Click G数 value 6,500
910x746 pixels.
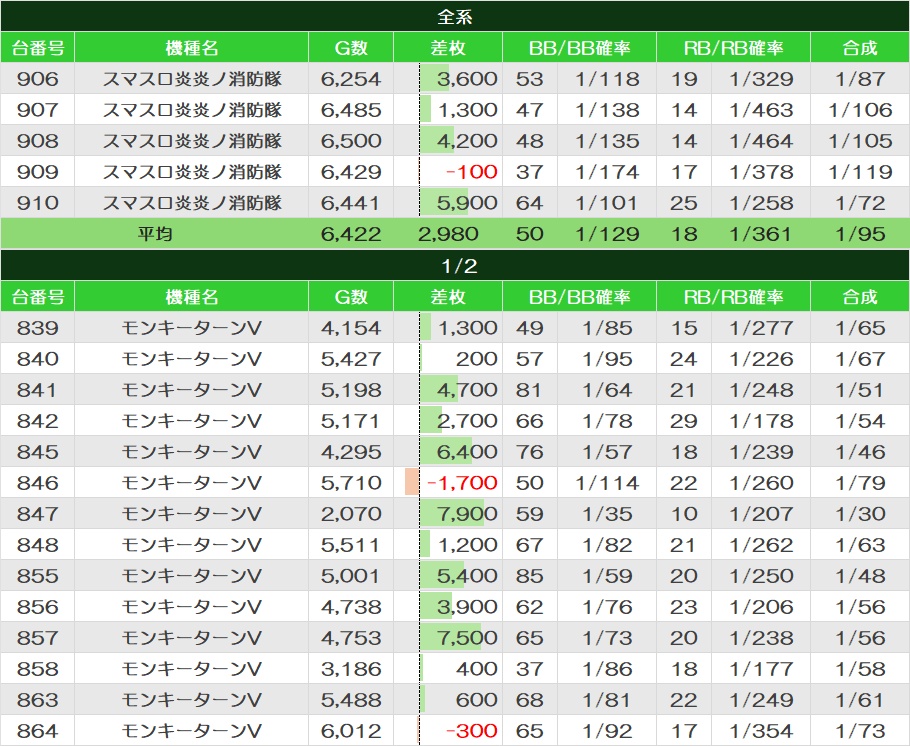[351, 140]
